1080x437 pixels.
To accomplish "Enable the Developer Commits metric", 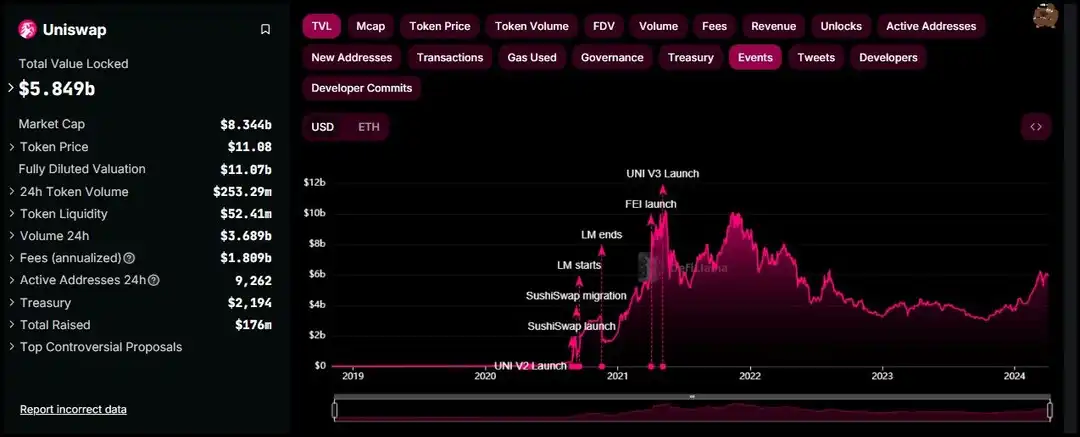I will coord(362,88).
